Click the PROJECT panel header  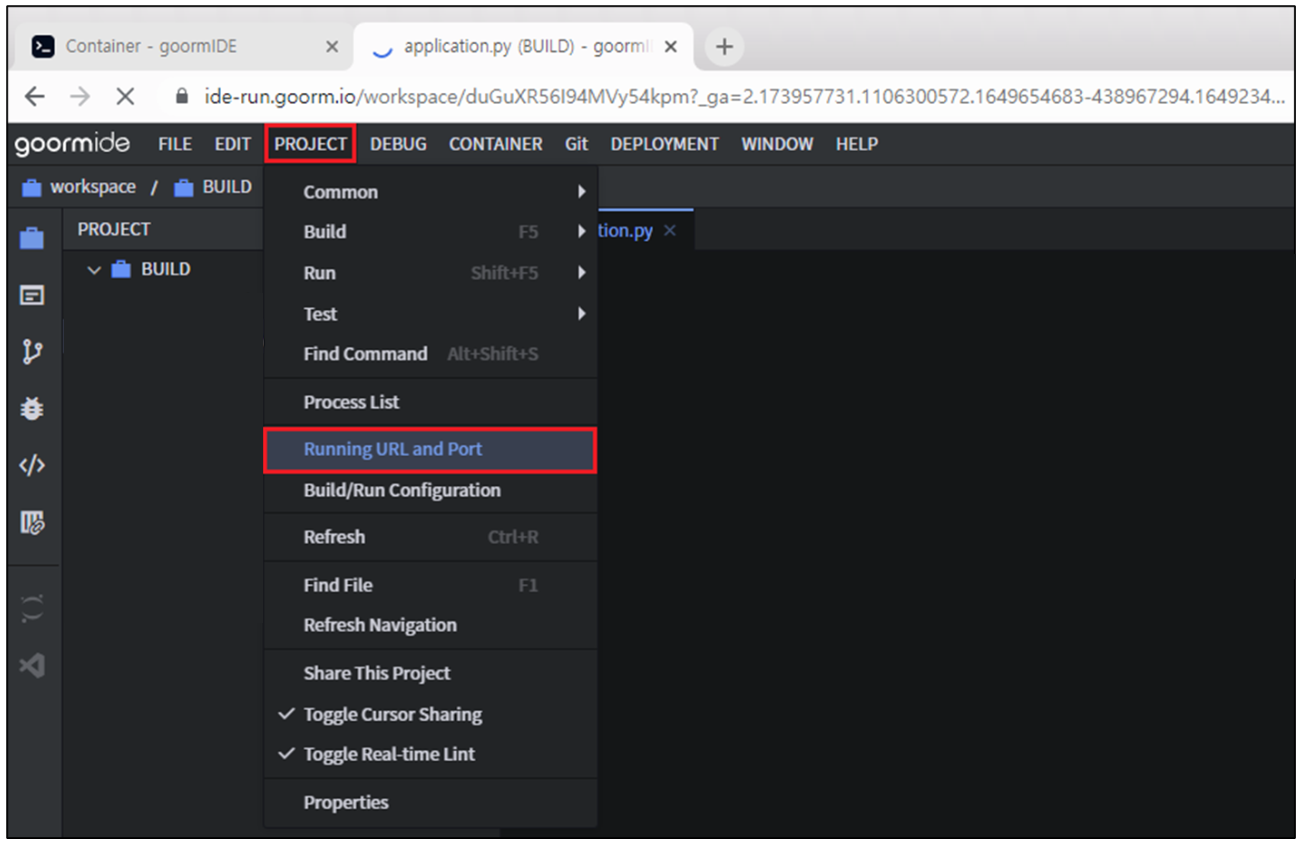114,229
